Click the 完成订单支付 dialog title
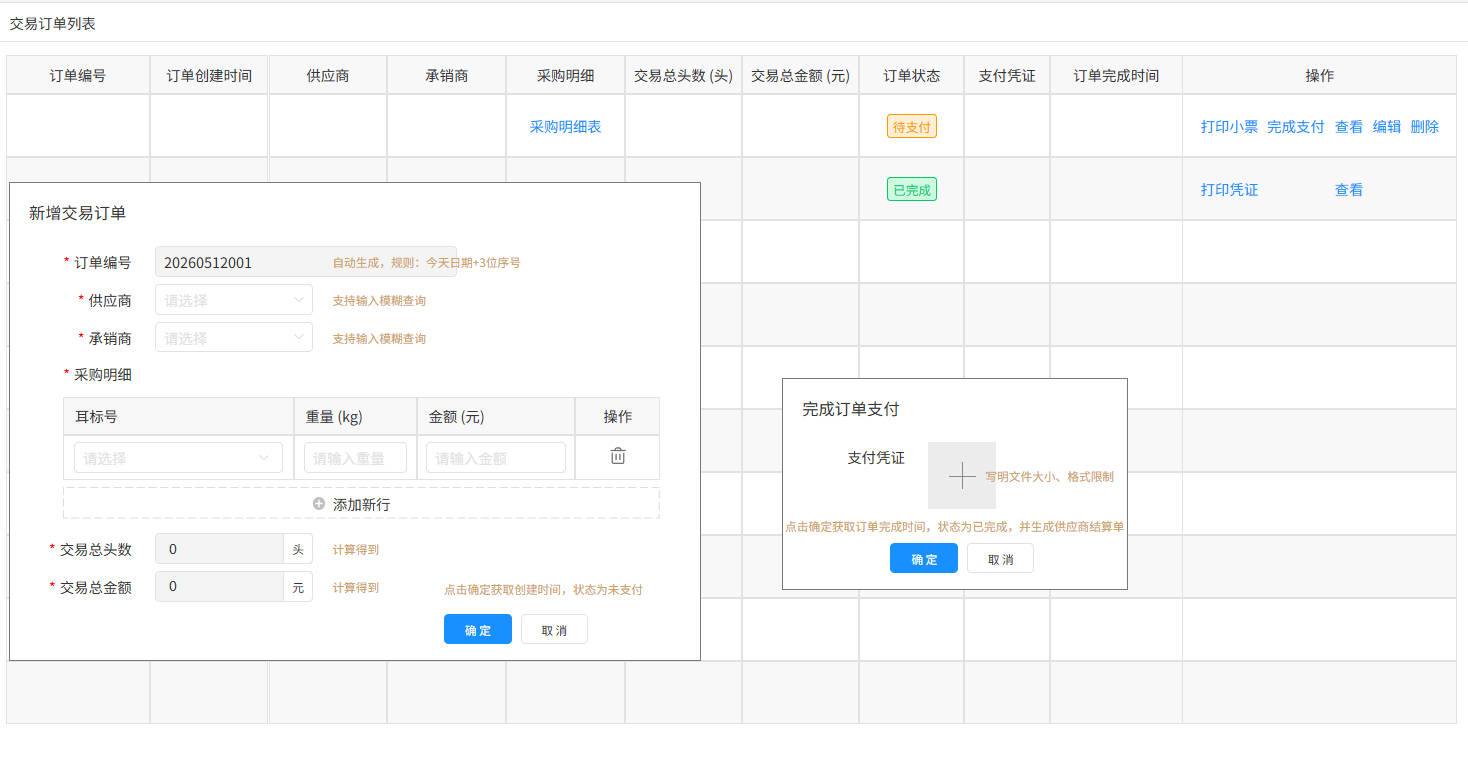This screenshot has height=784, width=1468. point(851,409)
